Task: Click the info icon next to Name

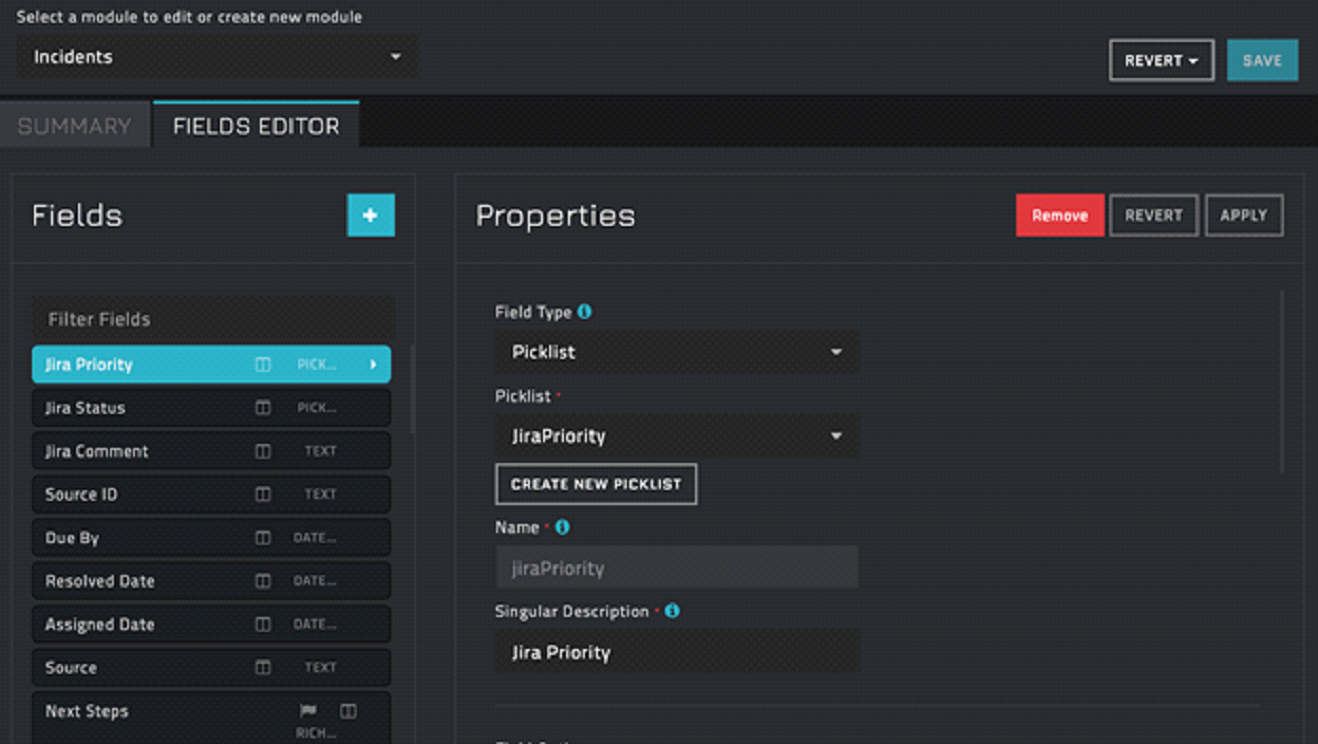Action: [562, 527]
